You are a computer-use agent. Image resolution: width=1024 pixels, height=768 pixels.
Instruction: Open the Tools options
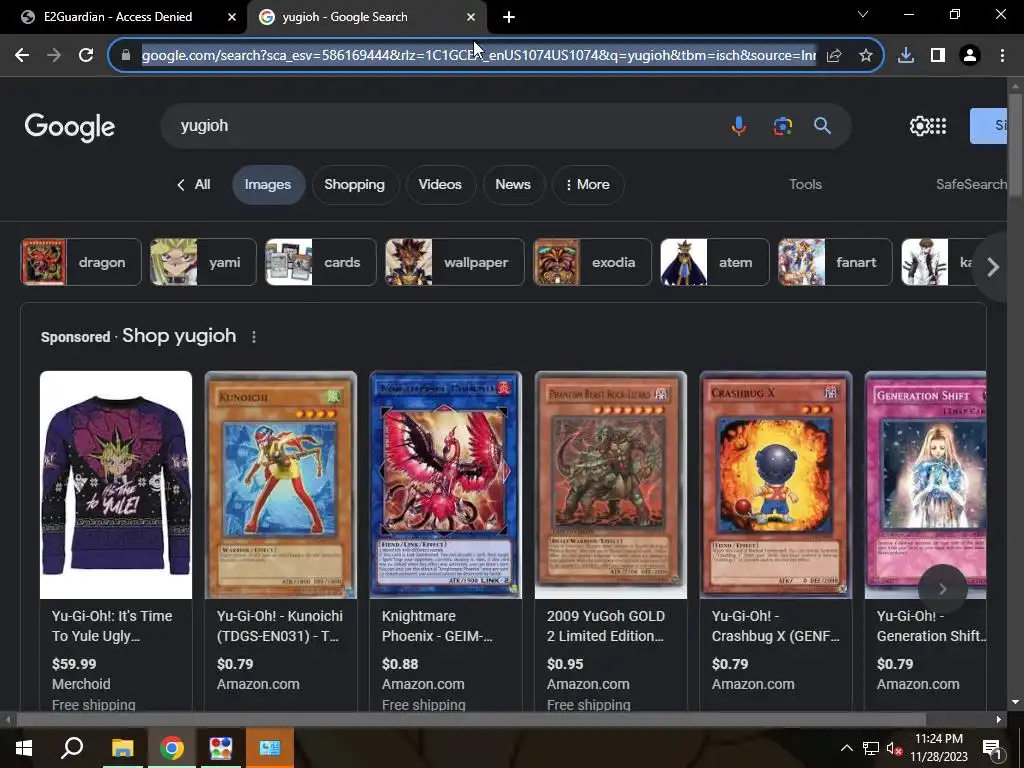pyautogui.click(x=805, y=185)
